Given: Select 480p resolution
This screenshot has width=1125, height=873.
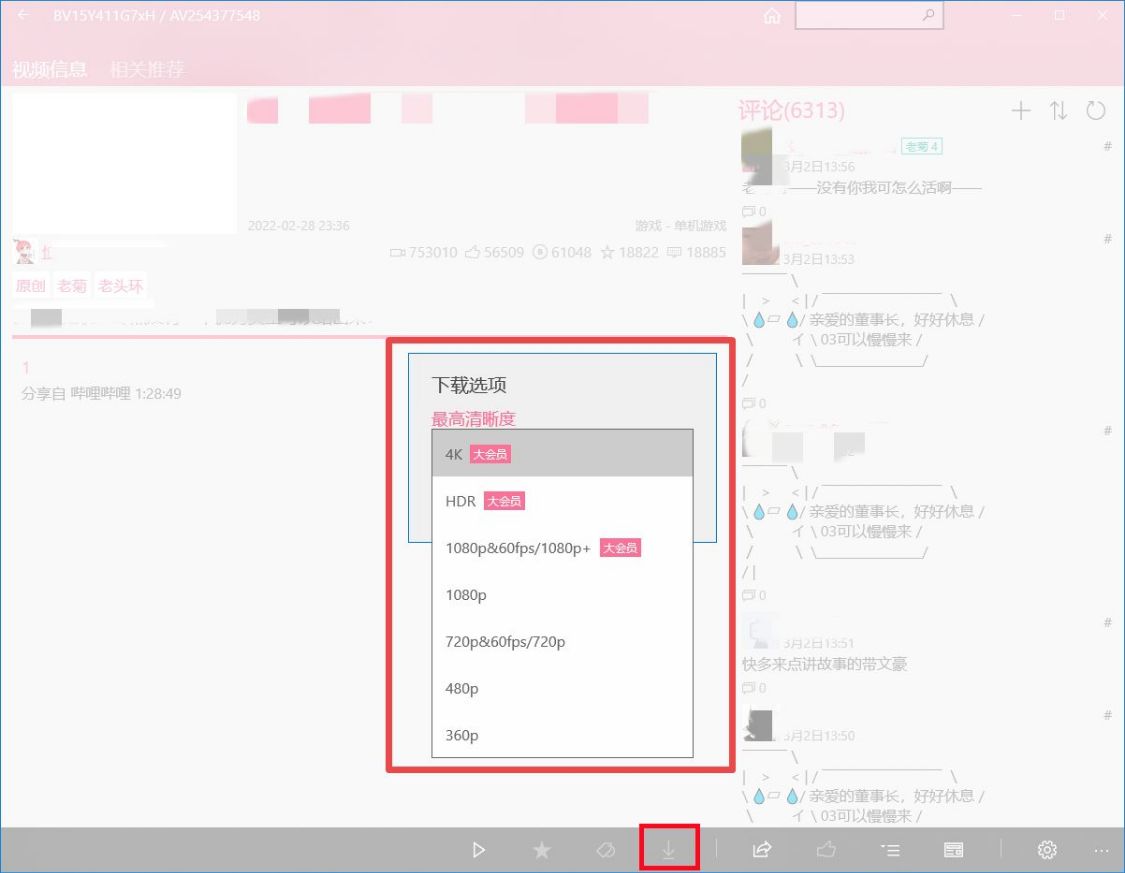Looking at the screenshot, I should pos(562,688).
